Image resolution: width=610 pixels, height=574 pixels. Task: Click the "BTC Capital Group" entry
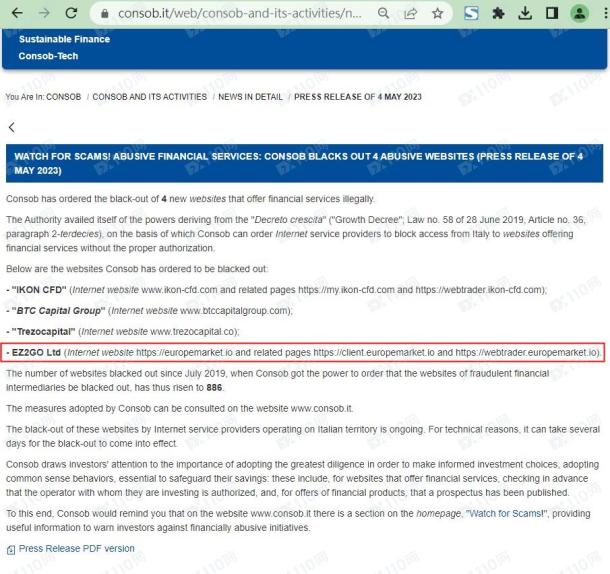tap(149, 311)
